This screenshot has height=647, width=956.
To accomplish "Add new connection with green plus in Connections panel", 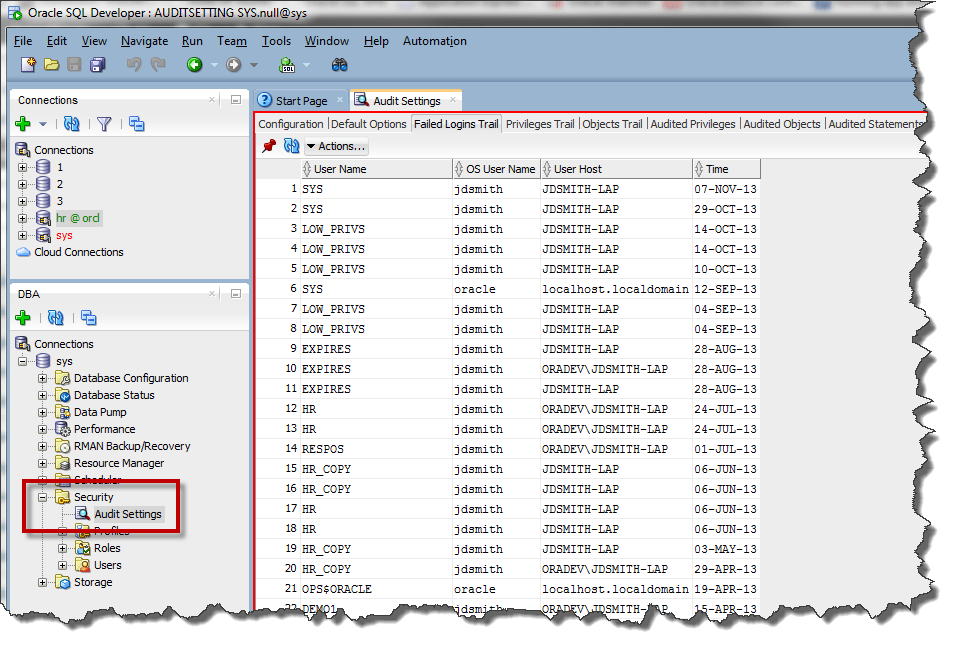I will (23, 124).
